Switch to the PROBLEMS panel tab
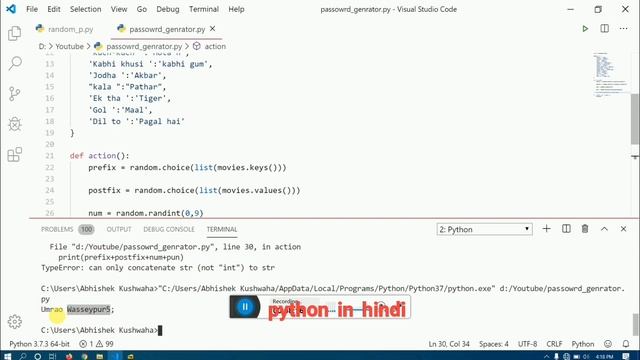Screen dimensions: 640x360 (x=57, y=229)
